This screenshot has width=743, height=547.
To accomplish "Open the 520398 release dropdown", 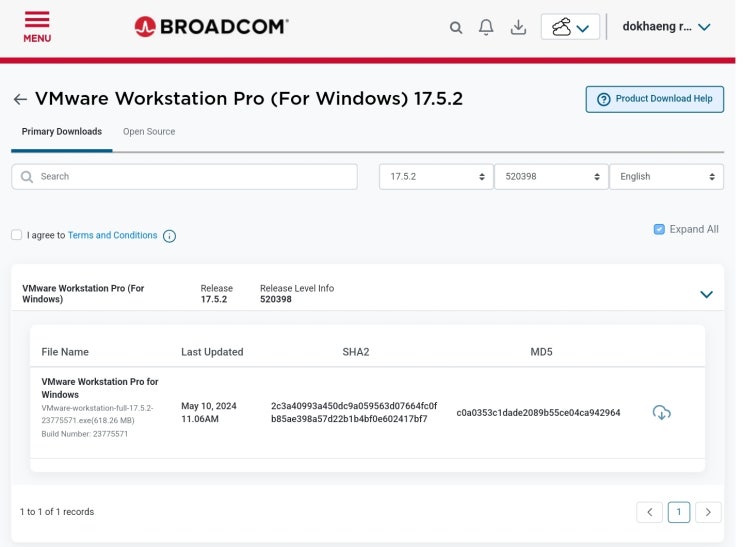I will (x=551, y=177).
